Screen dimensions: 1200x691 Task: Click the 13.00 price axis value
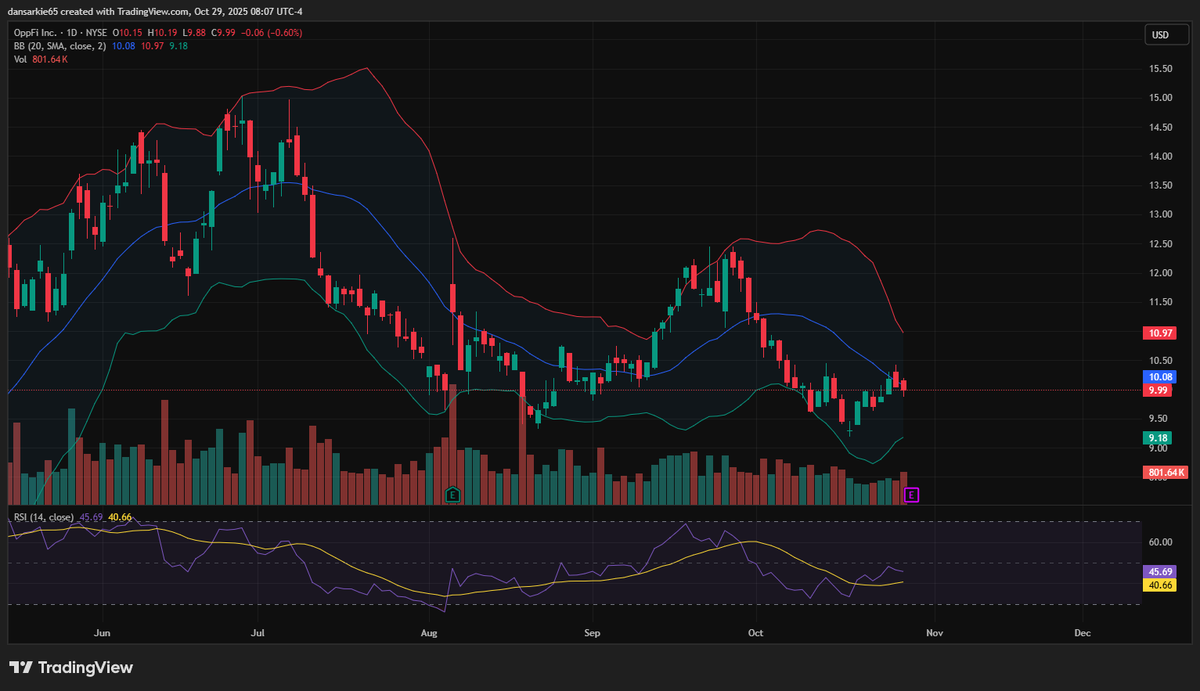pos(1160,214)
